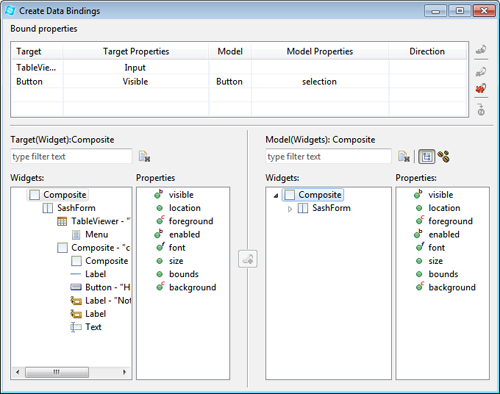Select the Button row in bound properties

[x=239, y=82]
